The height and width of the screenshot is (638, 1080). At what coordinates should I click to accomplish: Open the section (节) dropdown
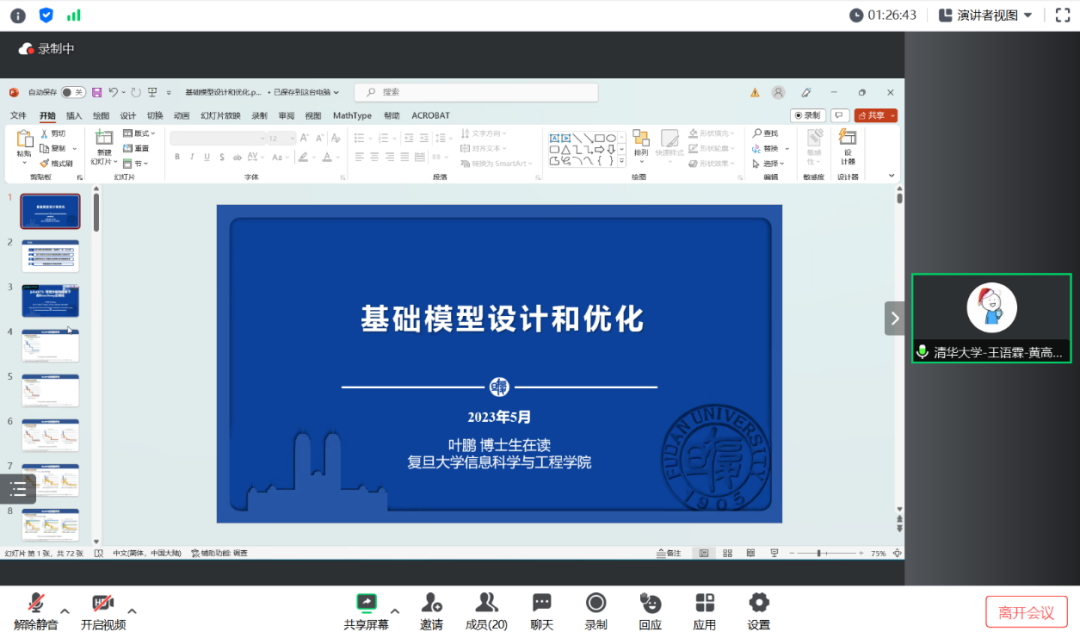(x=136, y=163)
